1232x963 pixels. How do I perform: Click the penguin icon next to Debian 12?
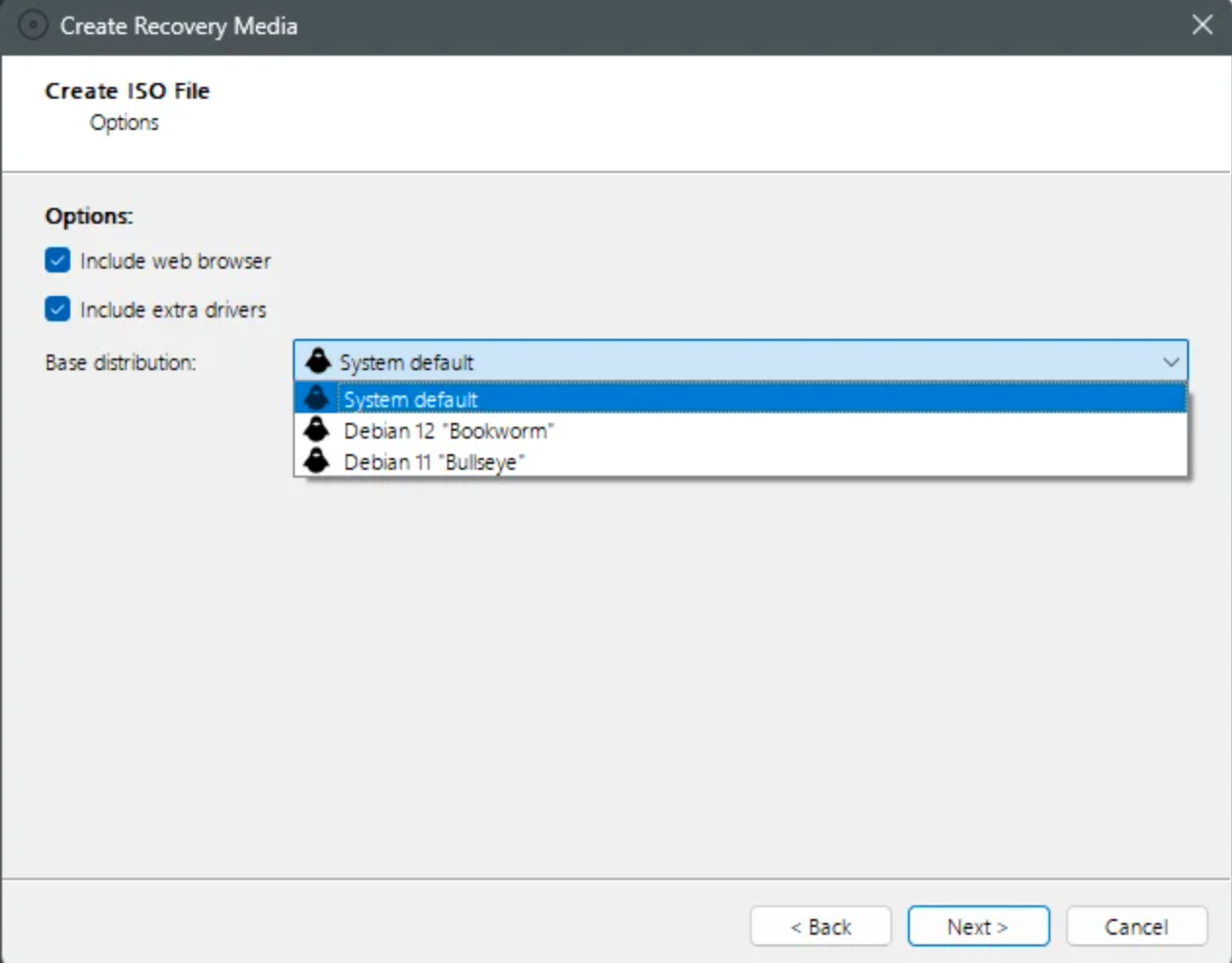click(316, 430)
